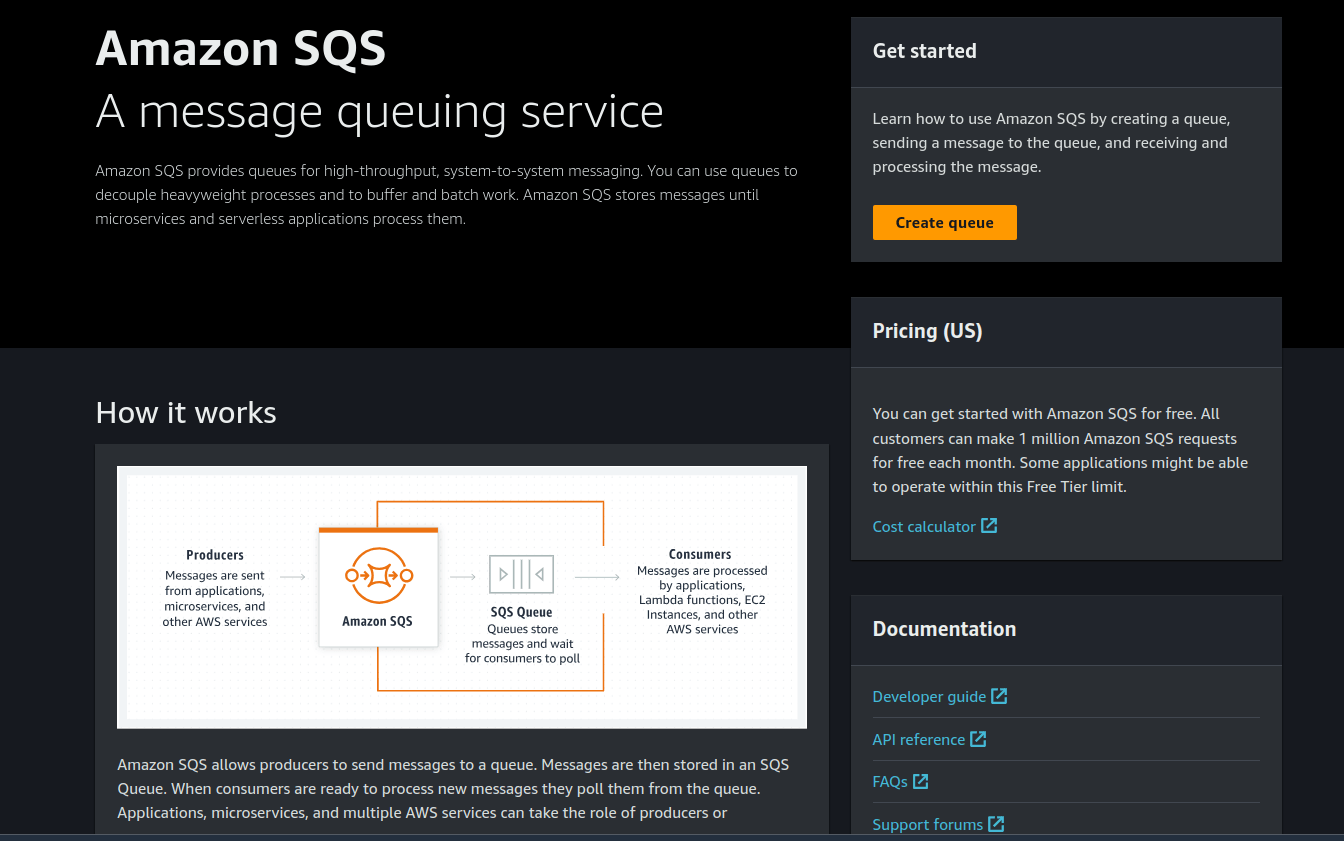The height and width of the screenshot is (841, 1344).
Task: Click the Amazon SQS service icon in the diagram
Action: tap(378, 575)
